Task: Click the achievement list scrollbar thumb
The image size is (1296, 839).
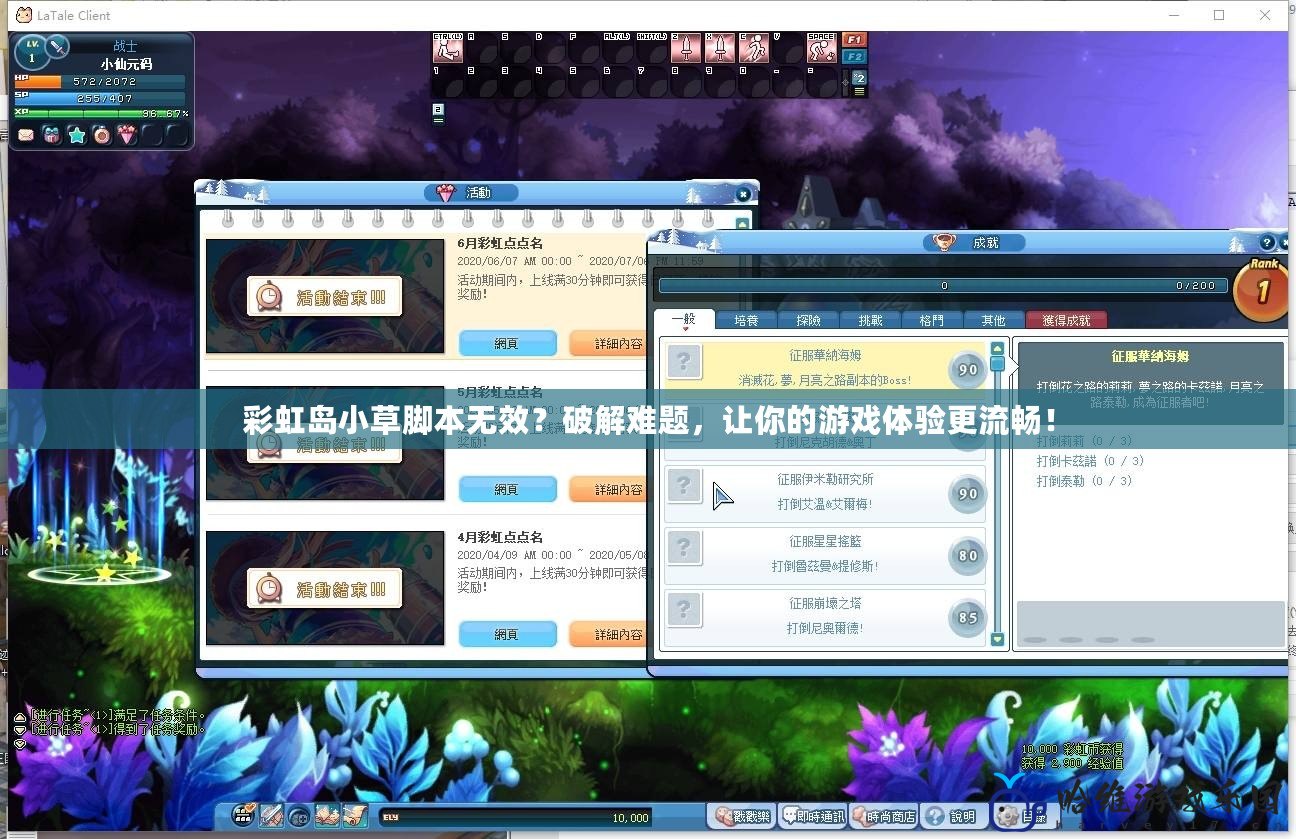Action: pos(997,364)
